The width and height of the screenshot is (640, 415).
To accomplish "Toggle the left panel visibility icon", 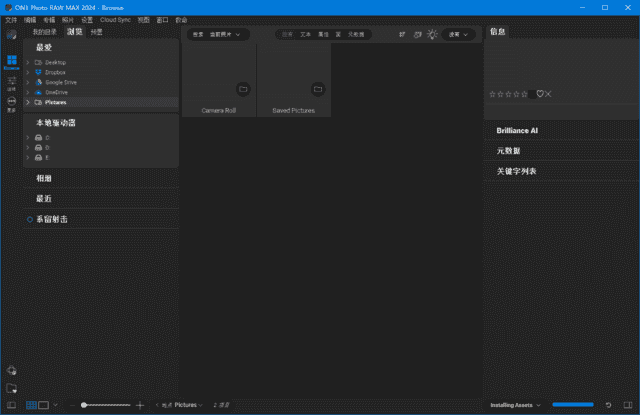I will point(11,405).
